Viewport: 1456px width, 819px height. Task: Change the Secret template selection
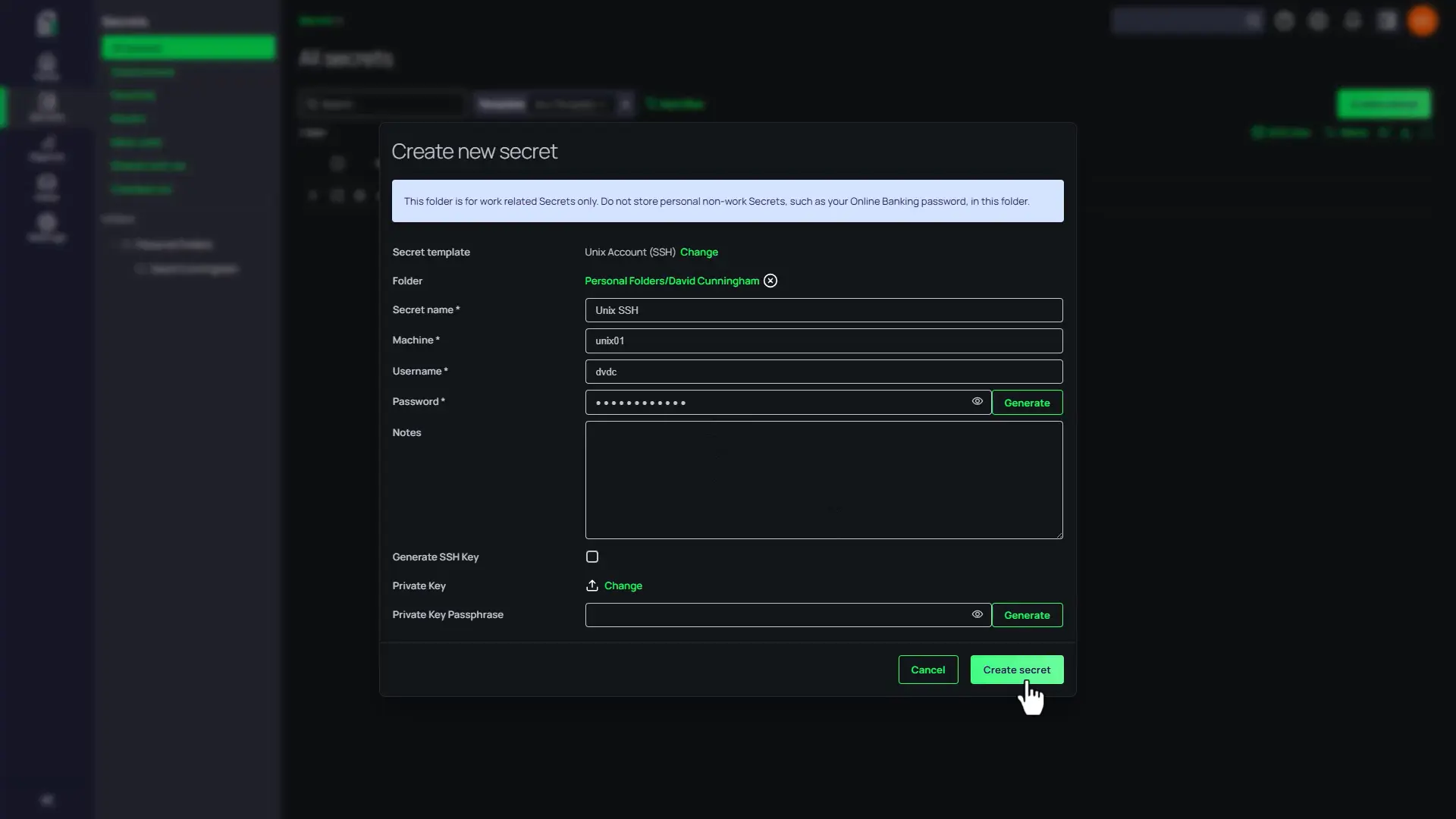[x=698, y=252]
